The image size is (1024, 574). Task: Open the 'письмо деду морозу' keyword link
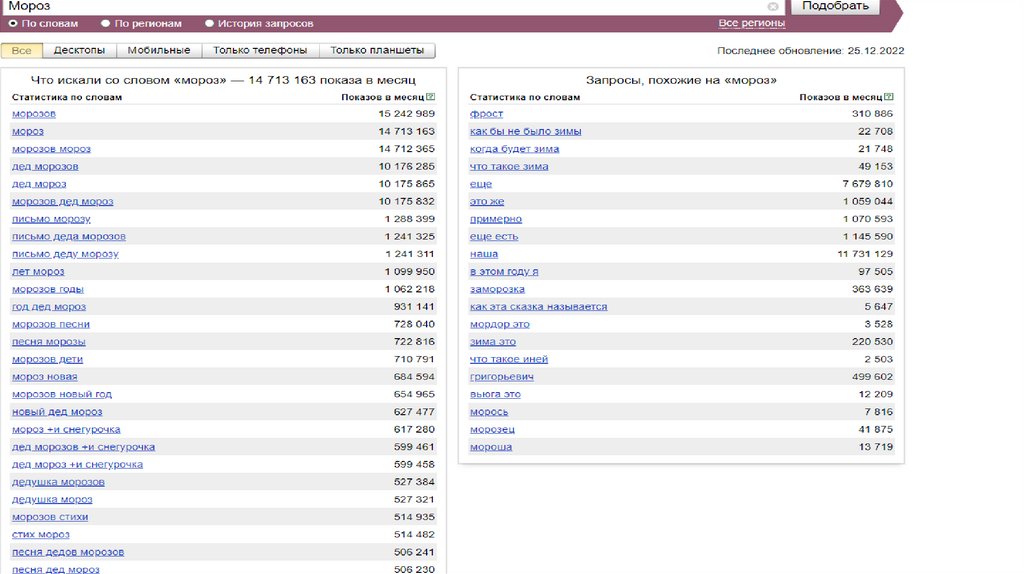tap(65, 254)
